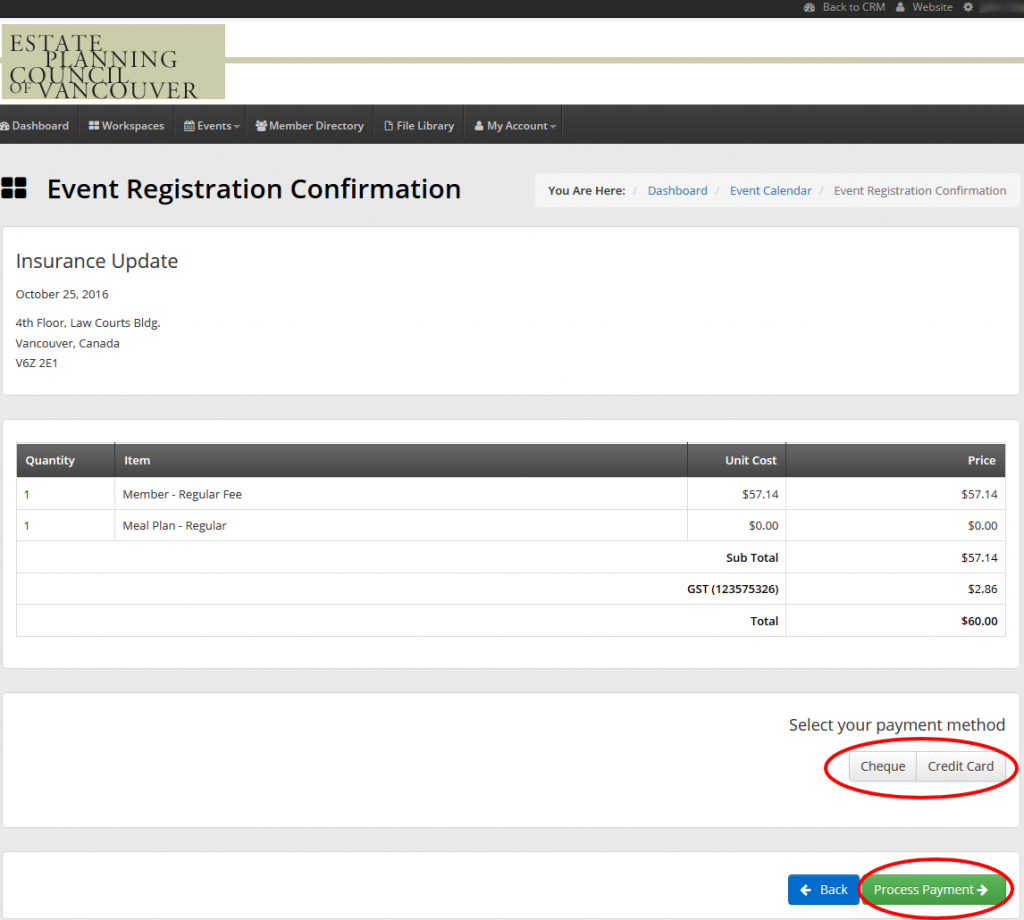Go to Dashboard in navigation bar

[35, 125]
